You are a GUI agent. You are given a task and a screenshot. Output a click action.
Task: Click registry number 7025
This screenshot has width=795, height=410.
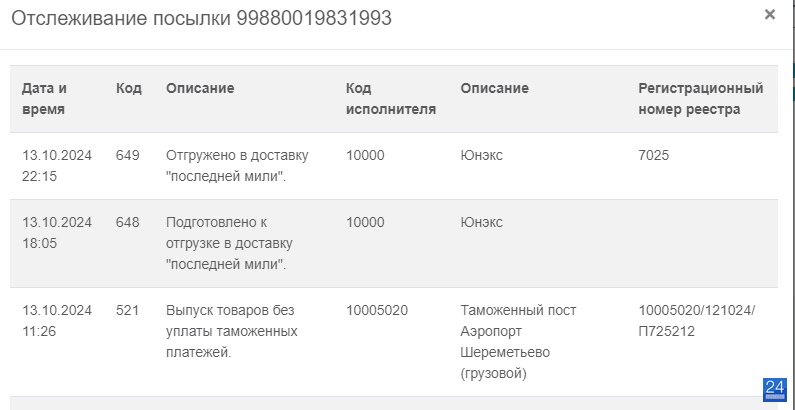pos(654,155)
